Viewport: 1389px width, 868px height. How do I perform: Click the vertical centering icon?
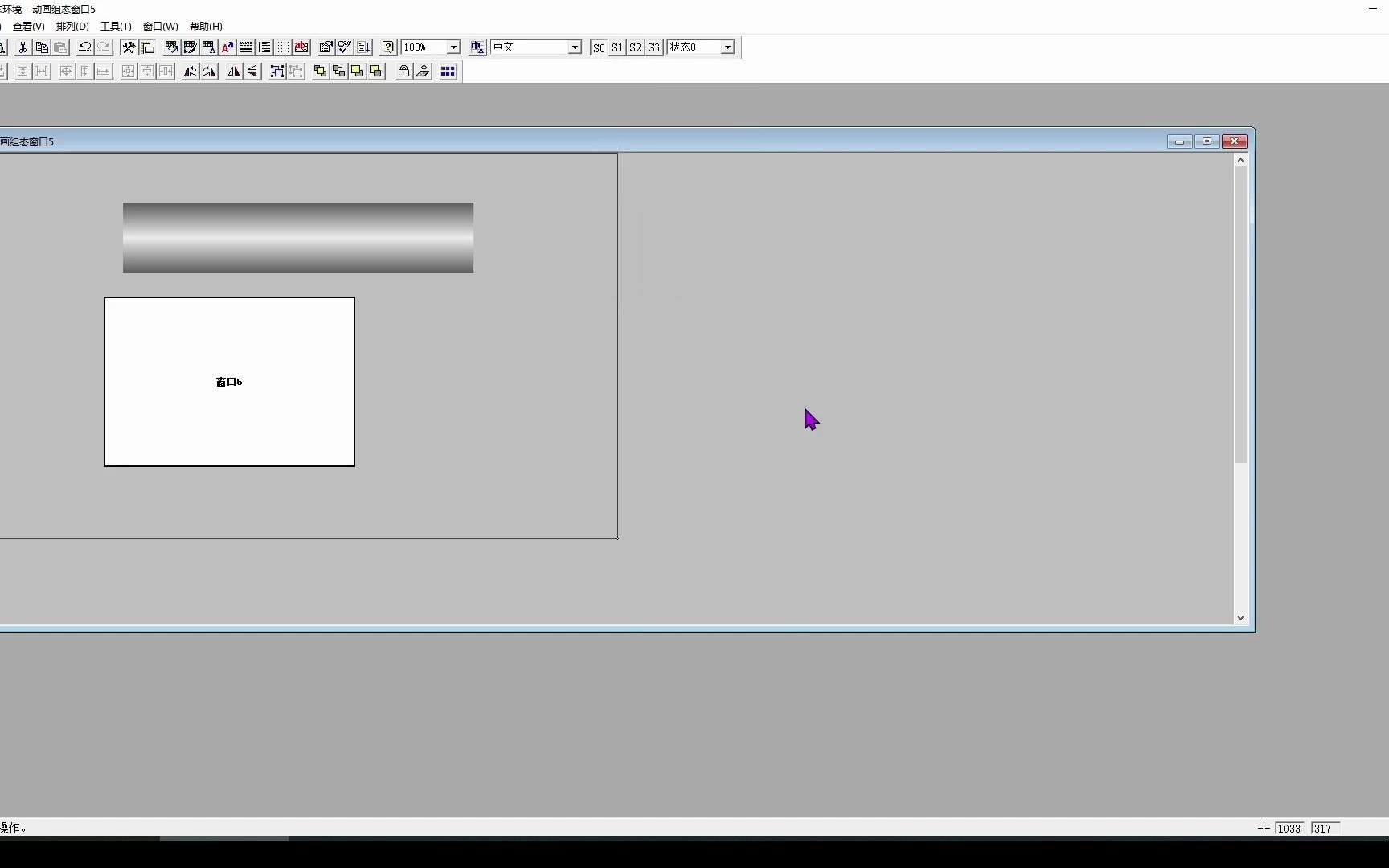click(146, 72)
